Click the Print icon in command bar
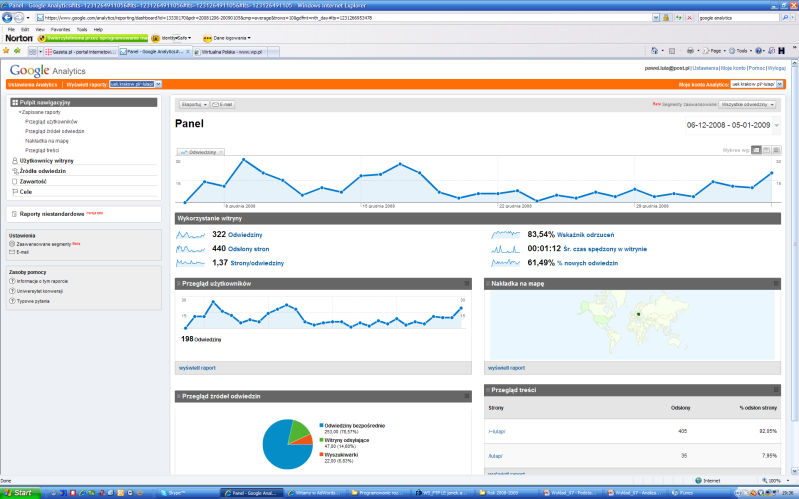Screen dimensions: 799x499 (690, 51)
